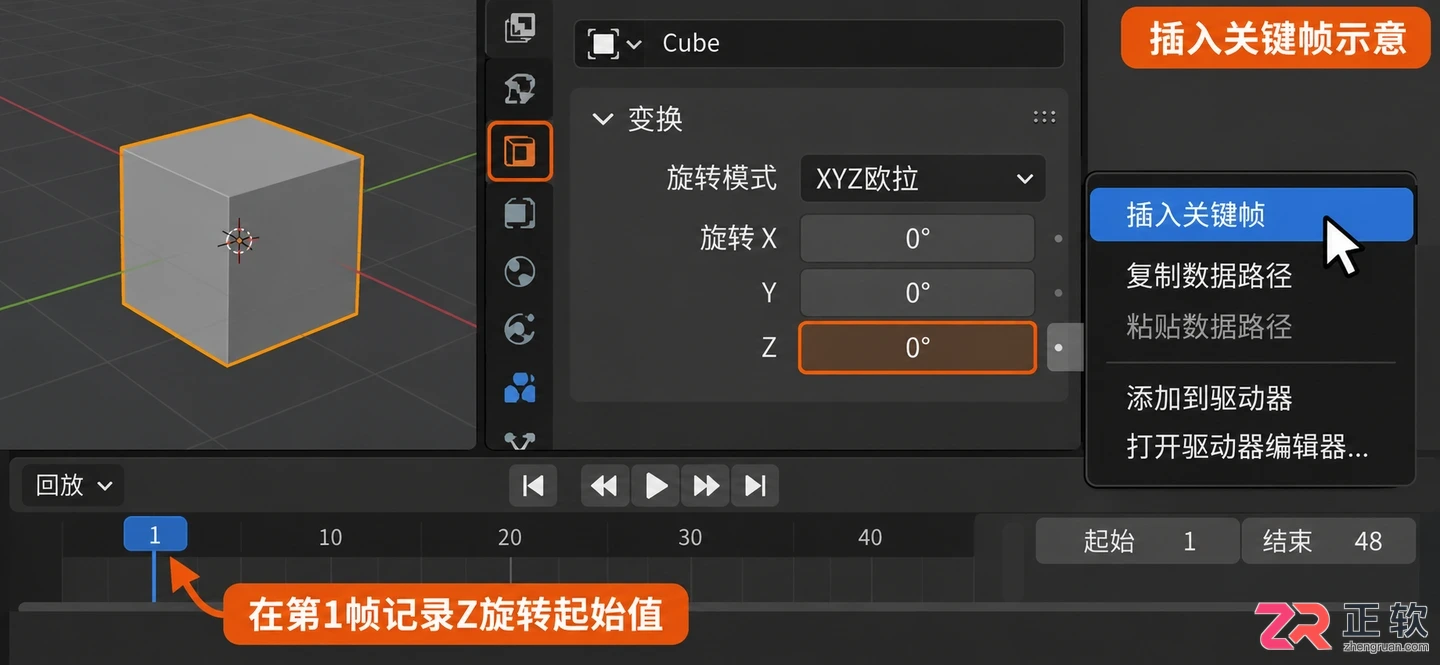The height and width of the screenshot is (665, 1440).
Task: Select the Object properties tab icon
Action: click(520, 151)
